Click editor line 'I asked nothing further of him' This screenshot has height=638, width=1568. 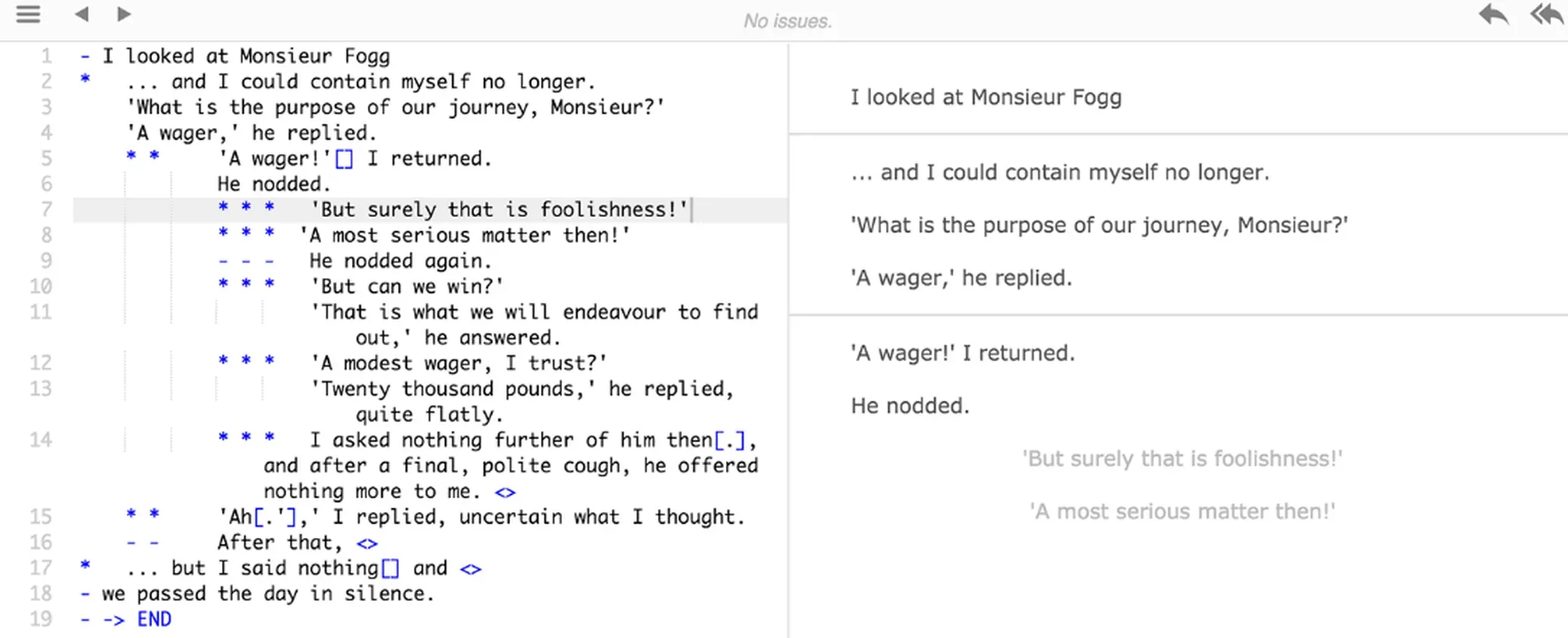511,465
